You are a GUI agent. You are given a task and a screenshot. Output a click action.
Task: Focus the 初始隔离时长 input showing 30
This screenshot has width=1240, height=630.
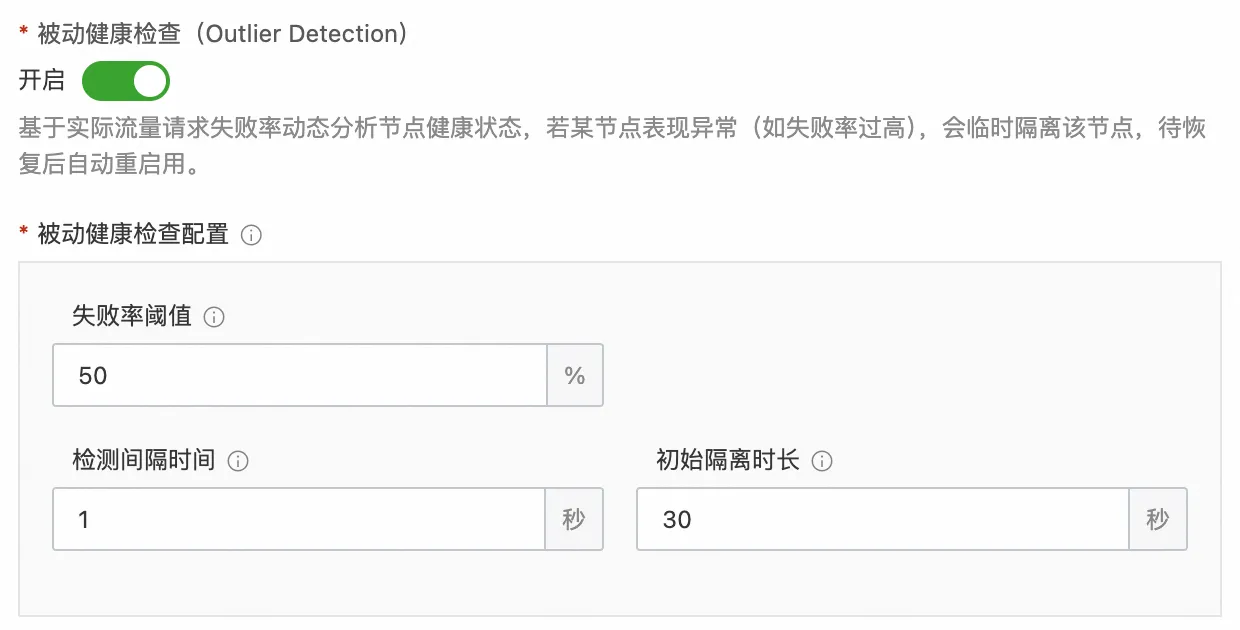pos(883,519)
